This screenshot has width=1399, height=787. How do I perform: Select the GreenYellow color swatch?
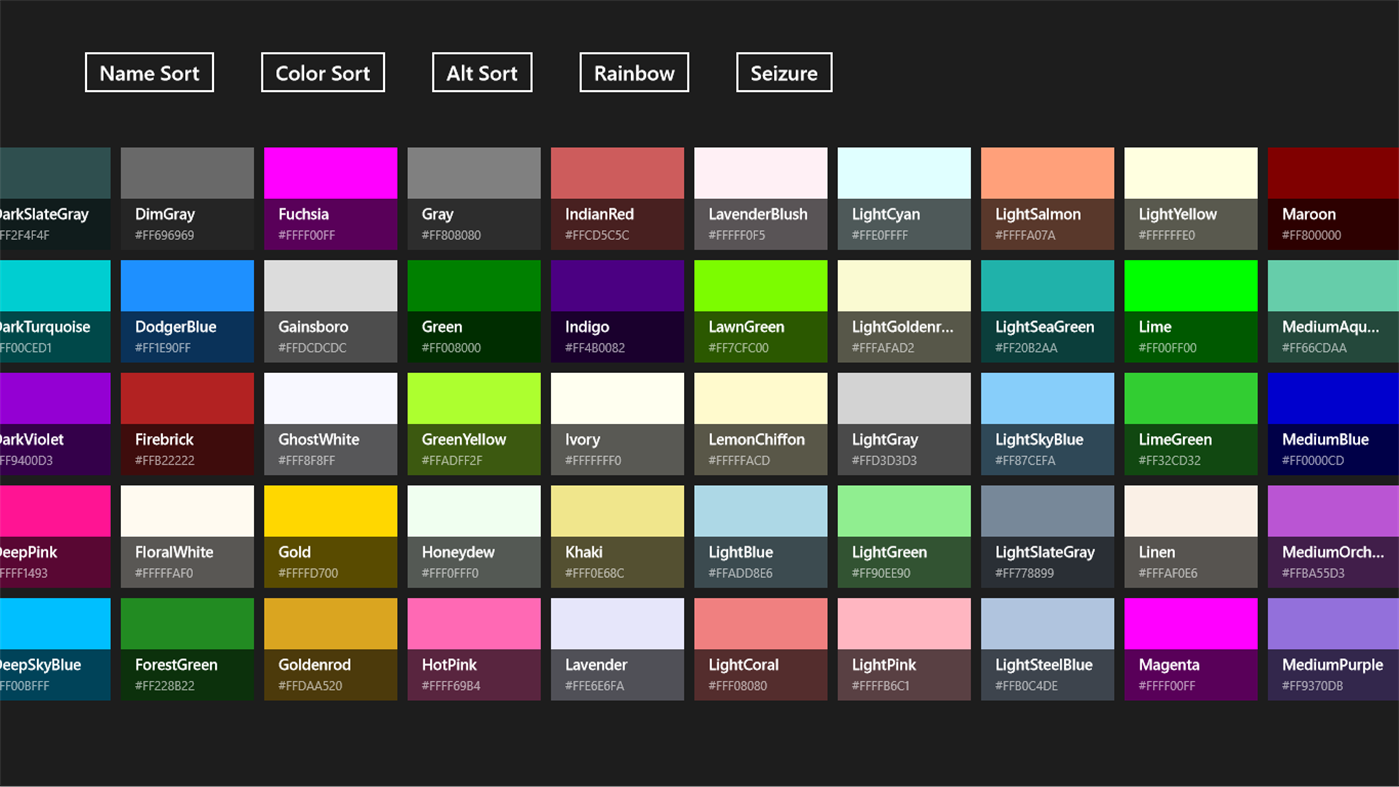(x=474, y=423)
